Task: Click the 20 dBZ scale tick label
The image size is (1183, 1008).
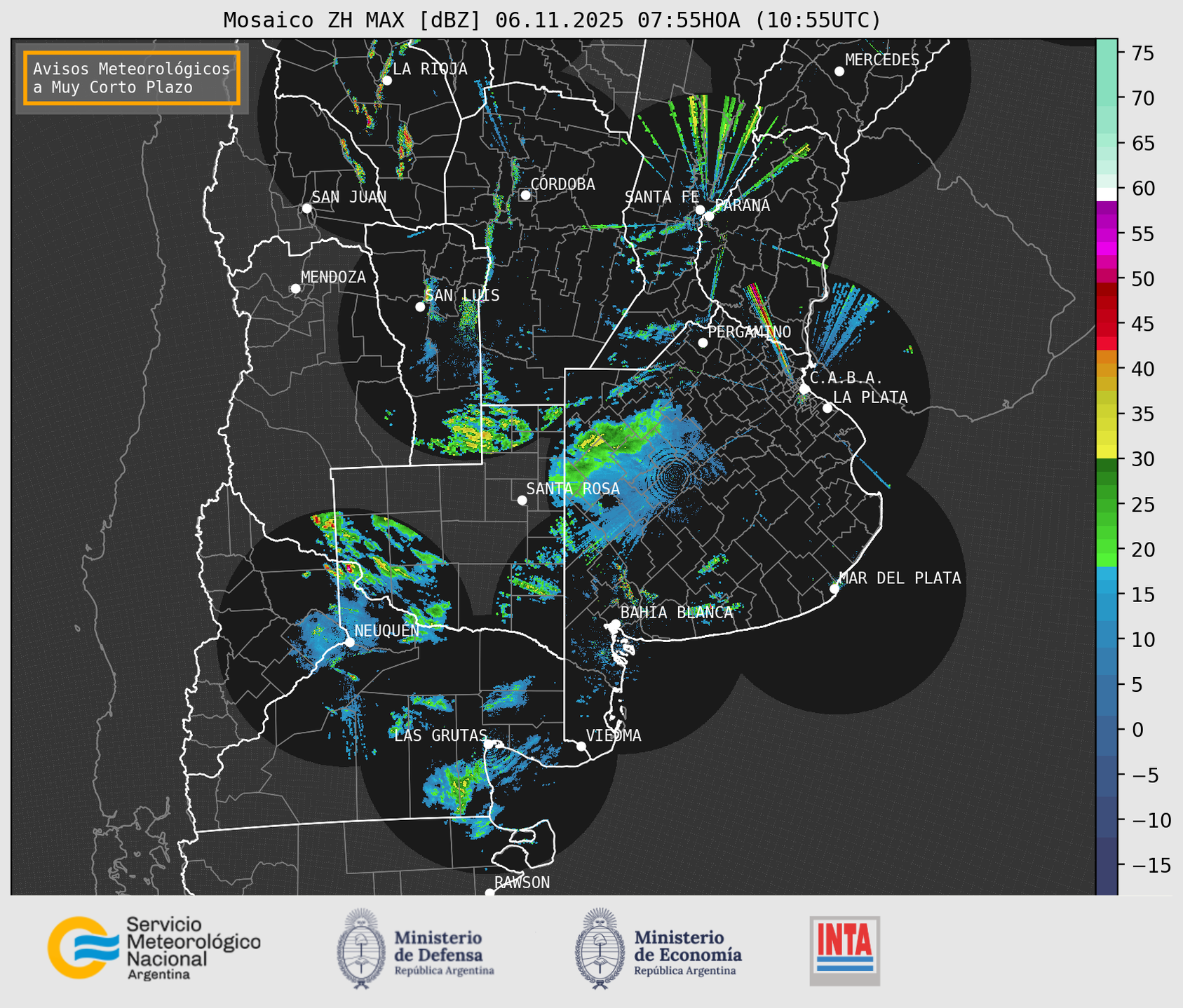Action: coord(1142,550)
